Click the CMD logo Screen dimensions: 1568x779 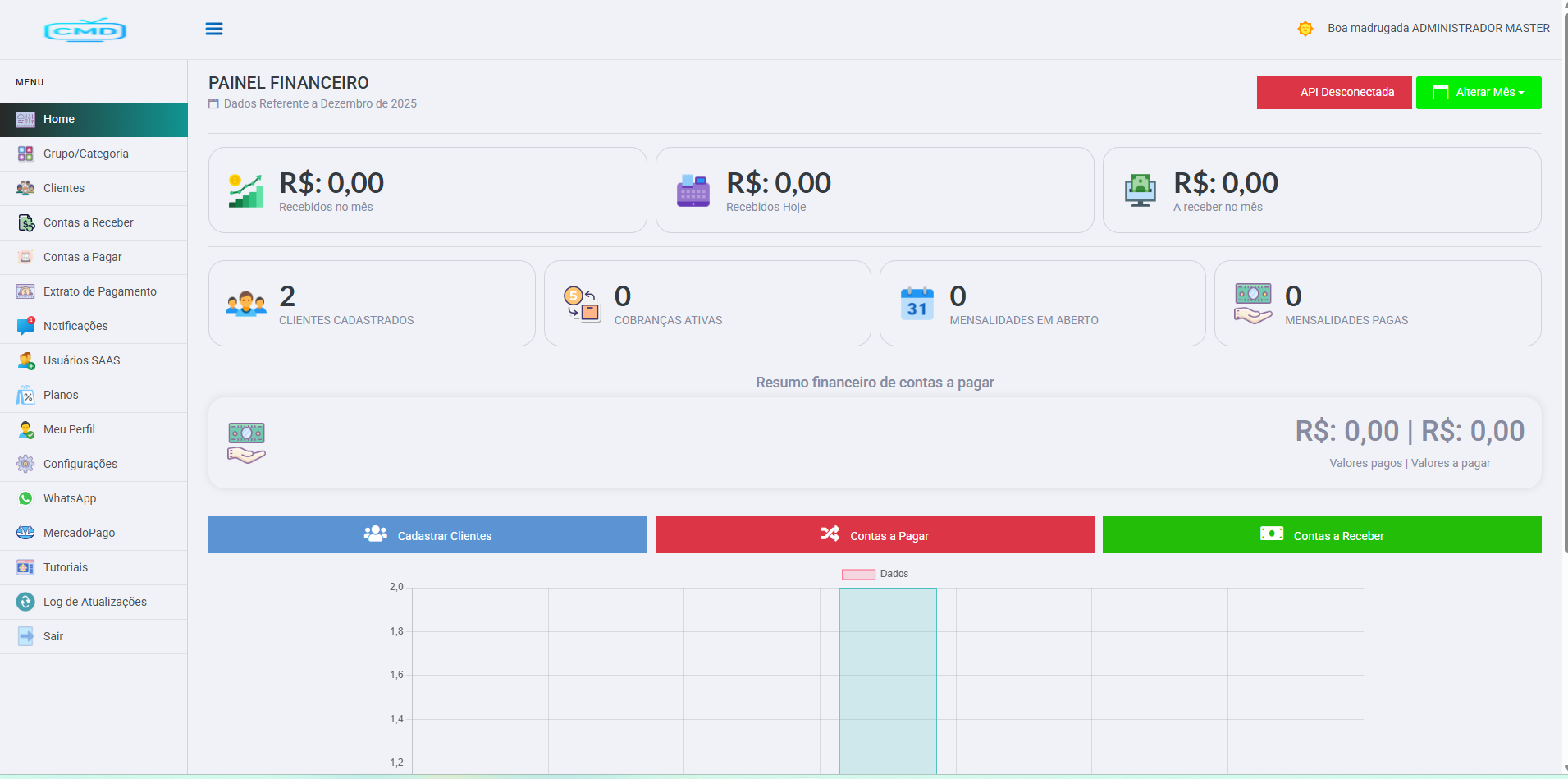[x=85, y=30]
